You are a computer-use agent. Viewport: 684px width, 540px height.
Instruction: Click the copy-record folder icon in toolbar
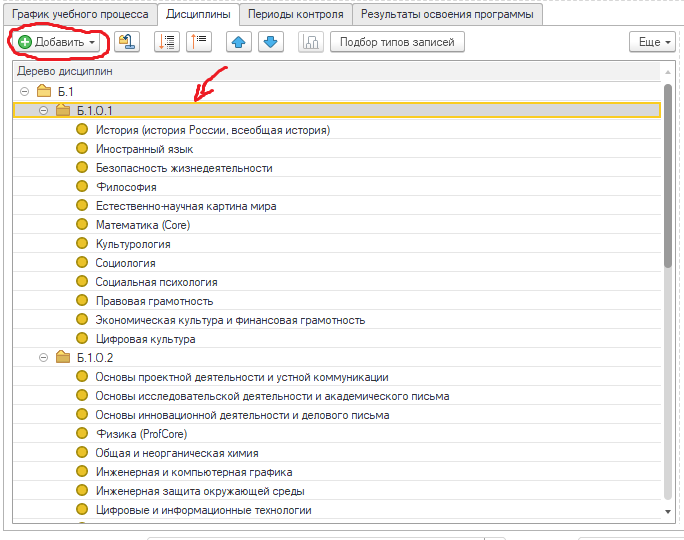click(x=127, y=42)
